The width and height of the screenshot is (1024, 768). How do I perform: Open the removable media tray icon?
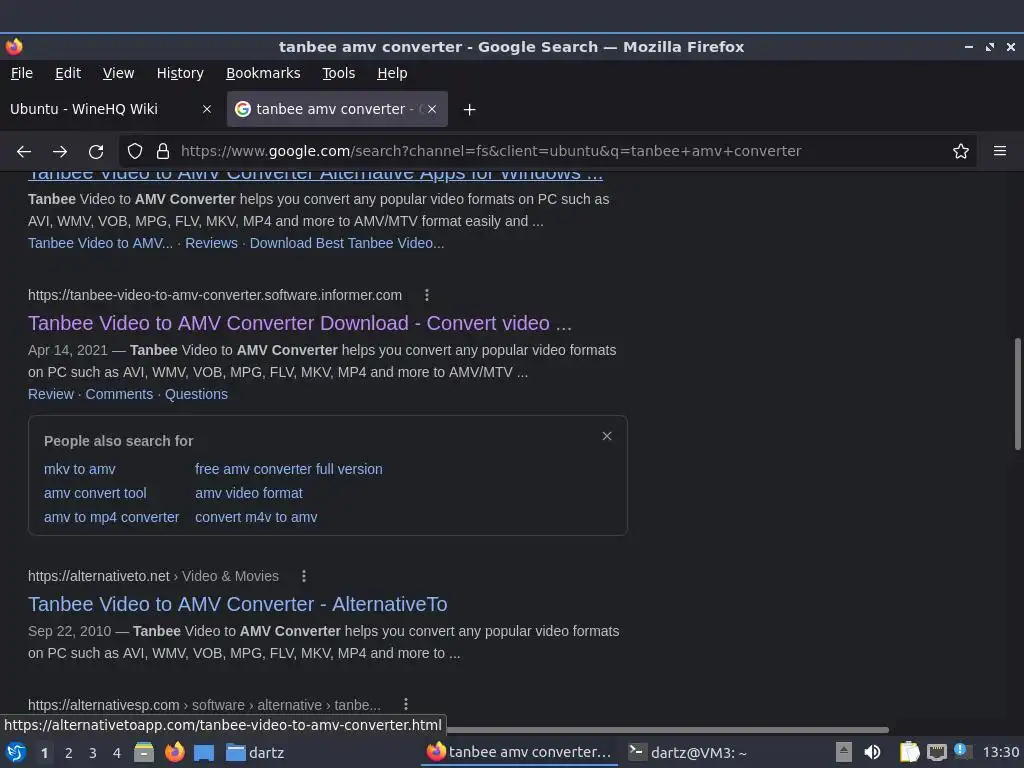click(844, 752)
